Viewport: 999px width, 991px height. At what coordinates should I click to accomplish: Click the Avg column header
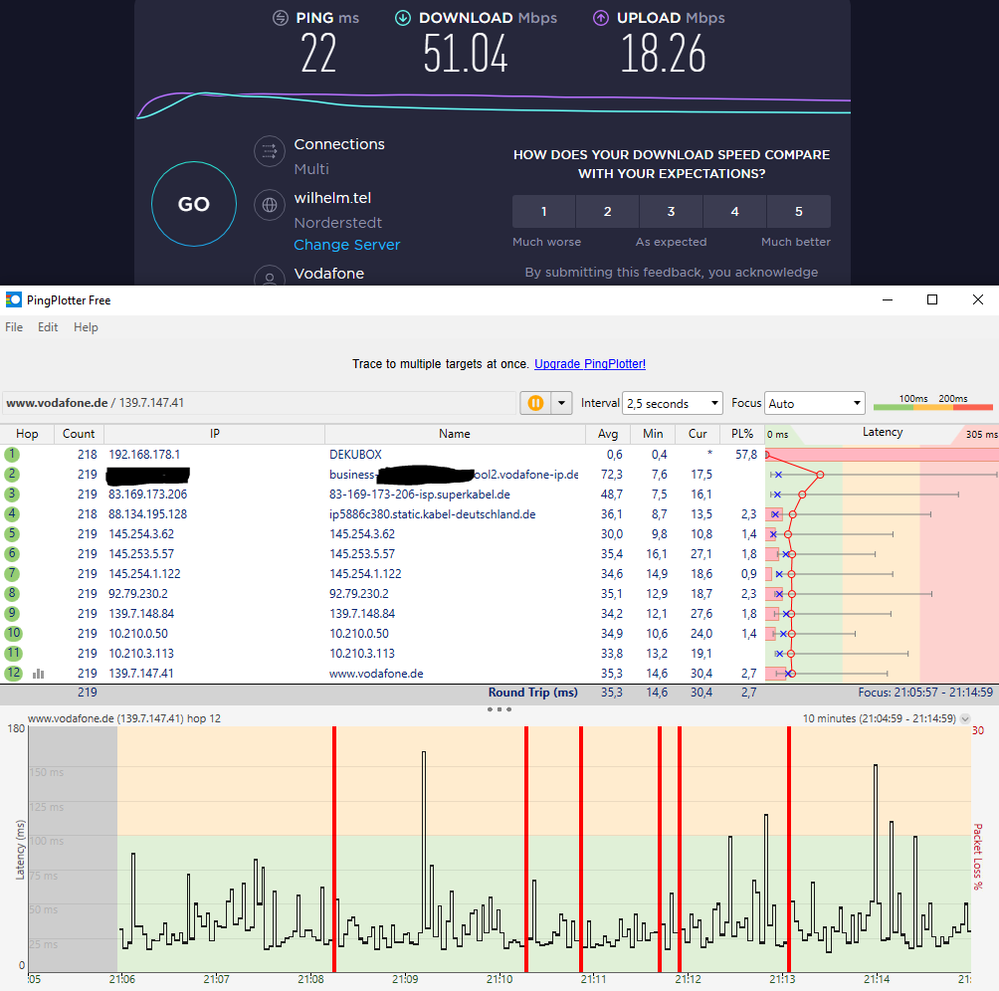608,433
